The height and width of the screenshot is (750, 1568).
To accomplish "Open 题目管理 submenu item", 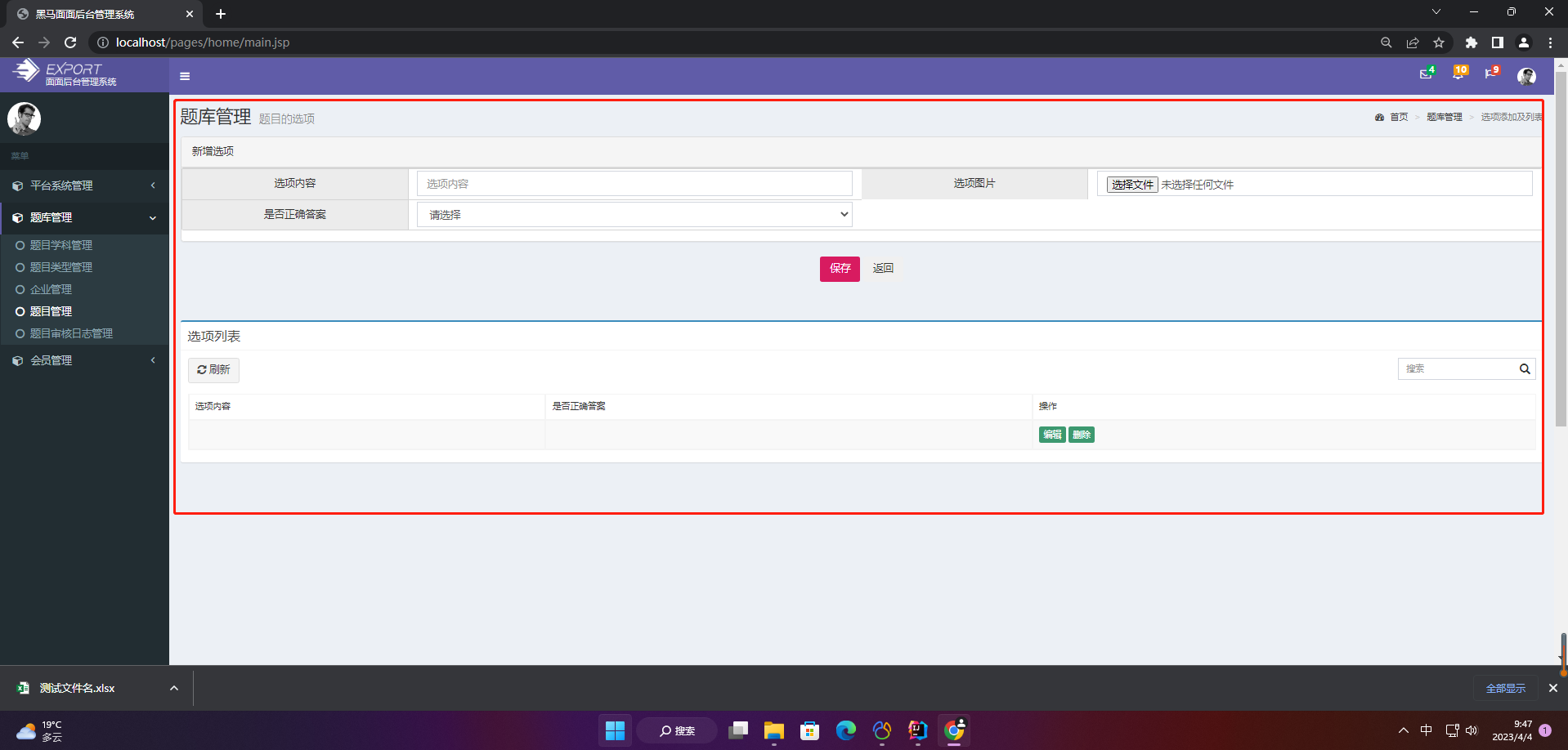I will tap(51, 311).
